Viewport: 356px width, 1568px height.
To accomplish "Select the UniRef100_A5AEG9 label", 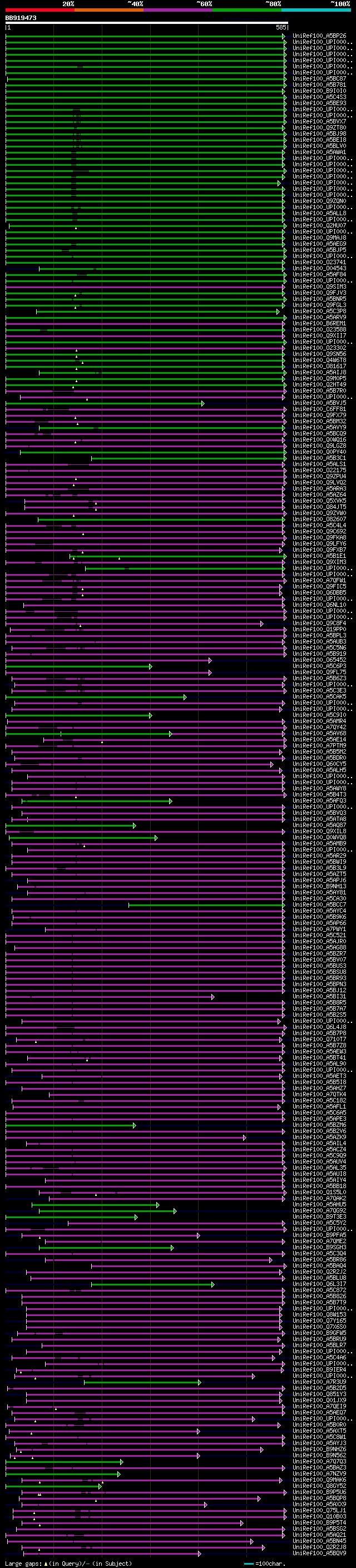I will (319, 244).
